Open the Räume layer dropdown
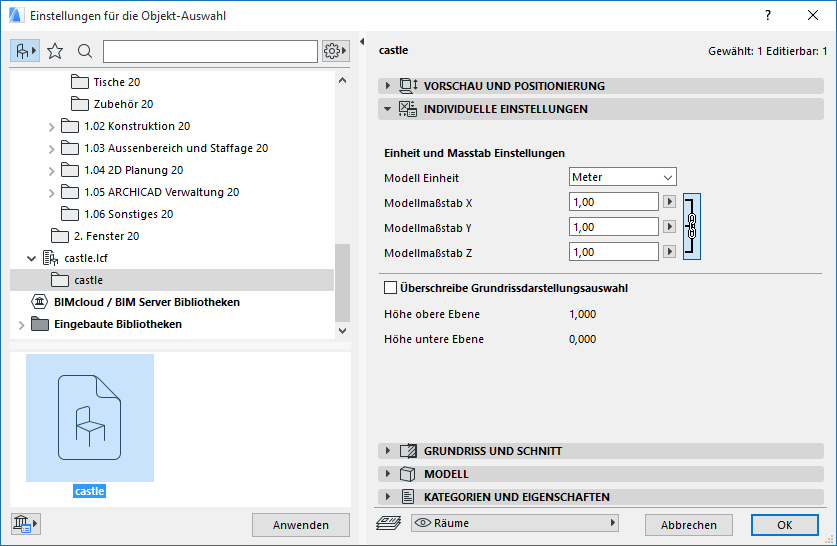The width and height of the screenshot is (837, 546). 515,523
